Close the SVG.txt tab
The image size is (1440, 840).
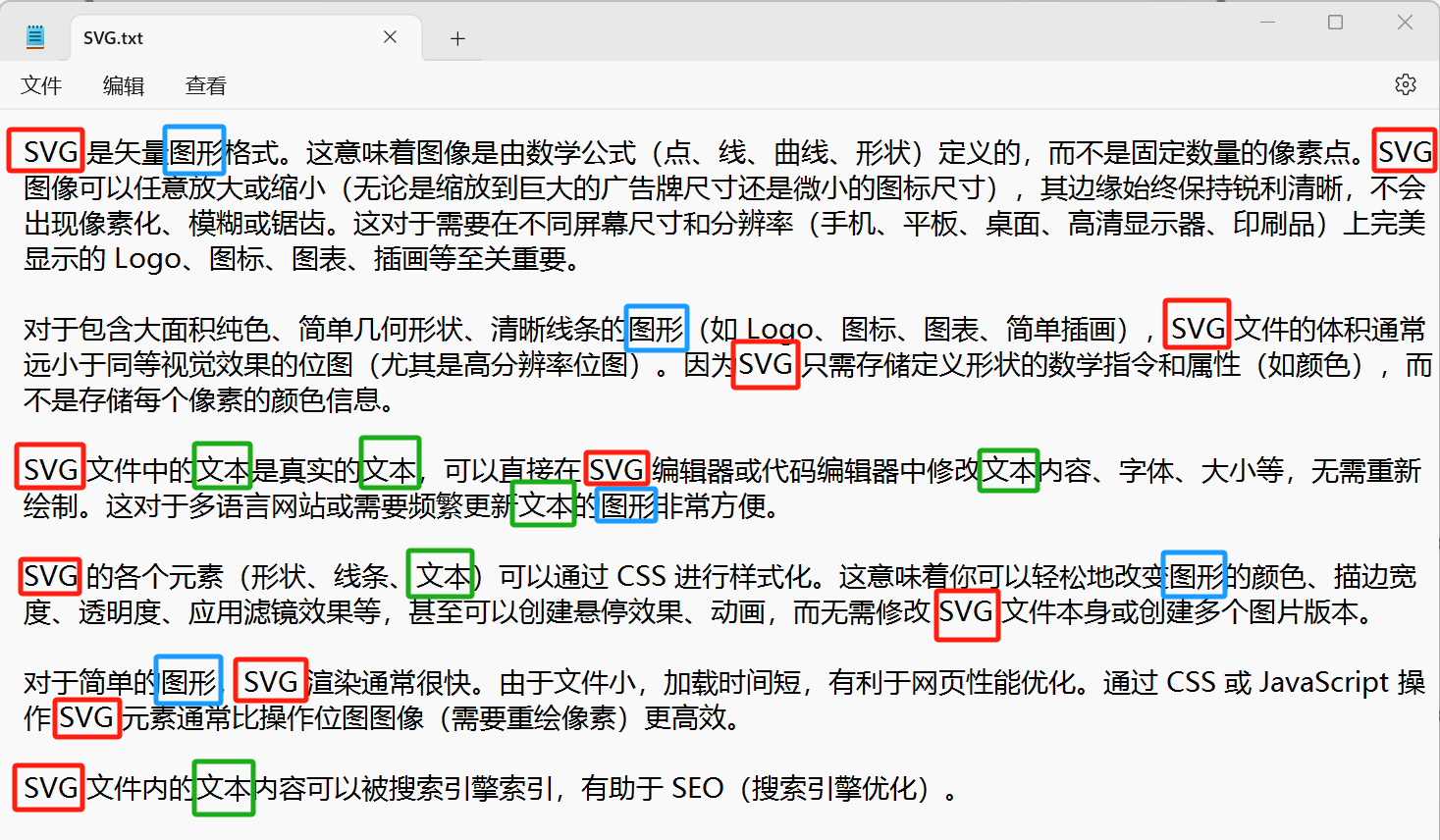[x=389, y=37]
